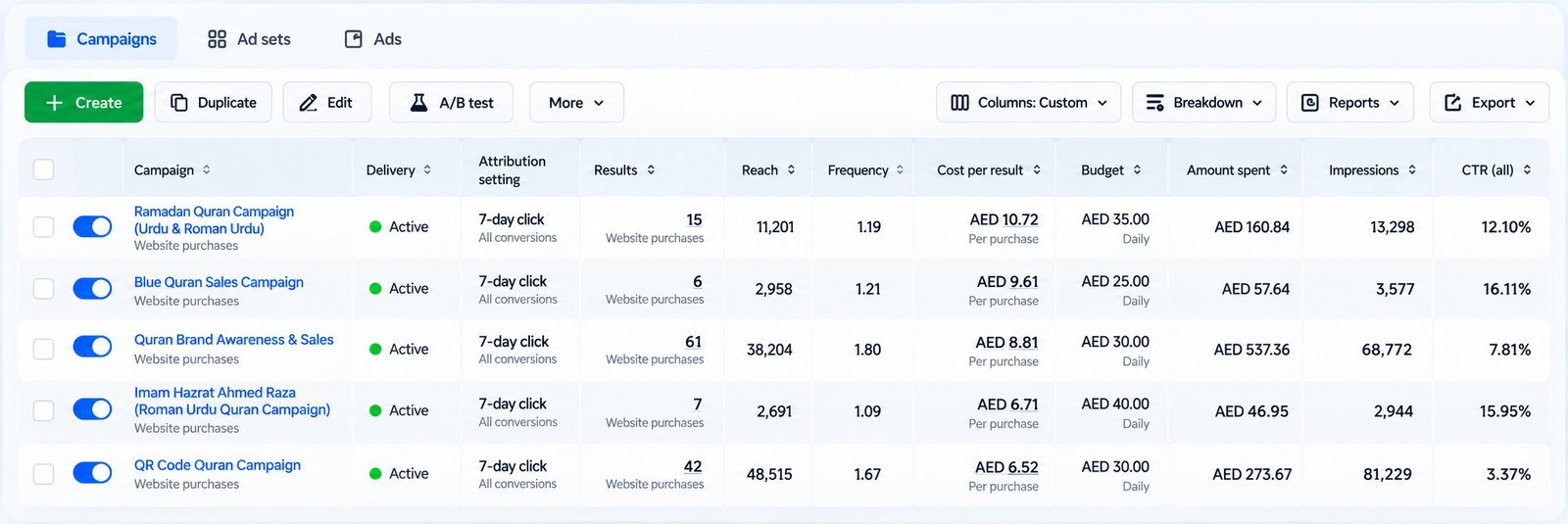Click the flask icon on A/B test
The width and height of the screenshot is (1568, 524).
click(418, 103)
